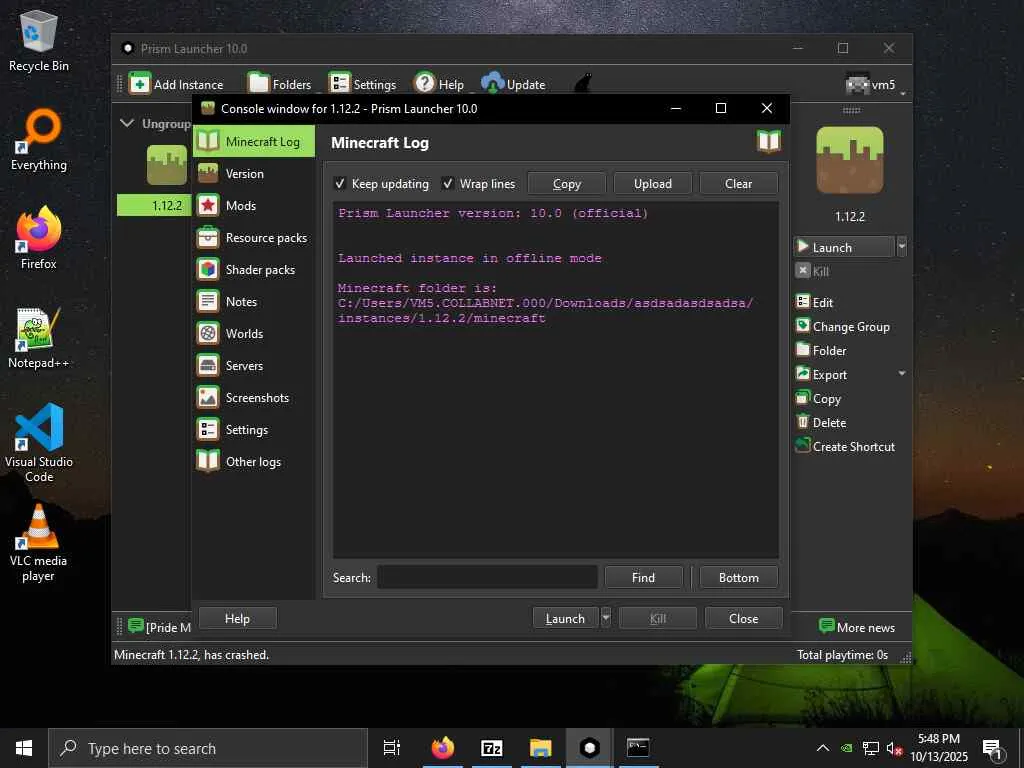Select the 1.12.2 instance in list
Image resolution: width=1024 pixels, height=768 pixels.
[x=167, y=205]
